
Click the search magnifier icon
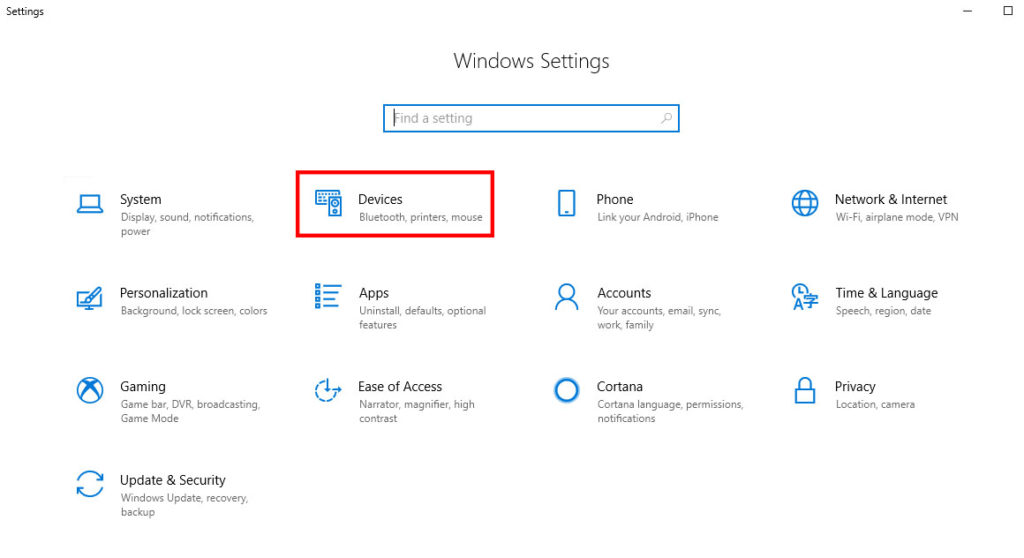click(666, 118)
